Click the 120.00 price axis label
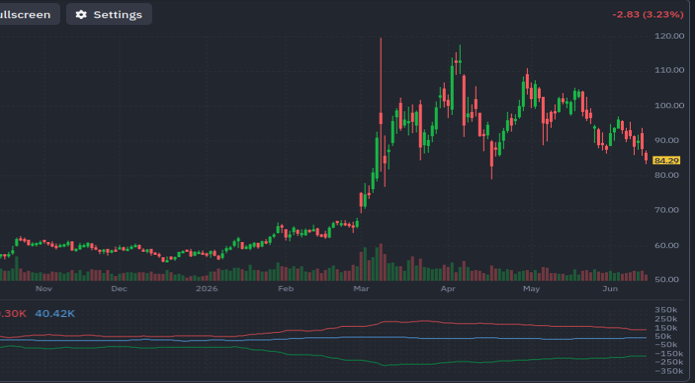The height and width of the screenshot is (383, 695). pyautogui.click(x=669, y=36)
